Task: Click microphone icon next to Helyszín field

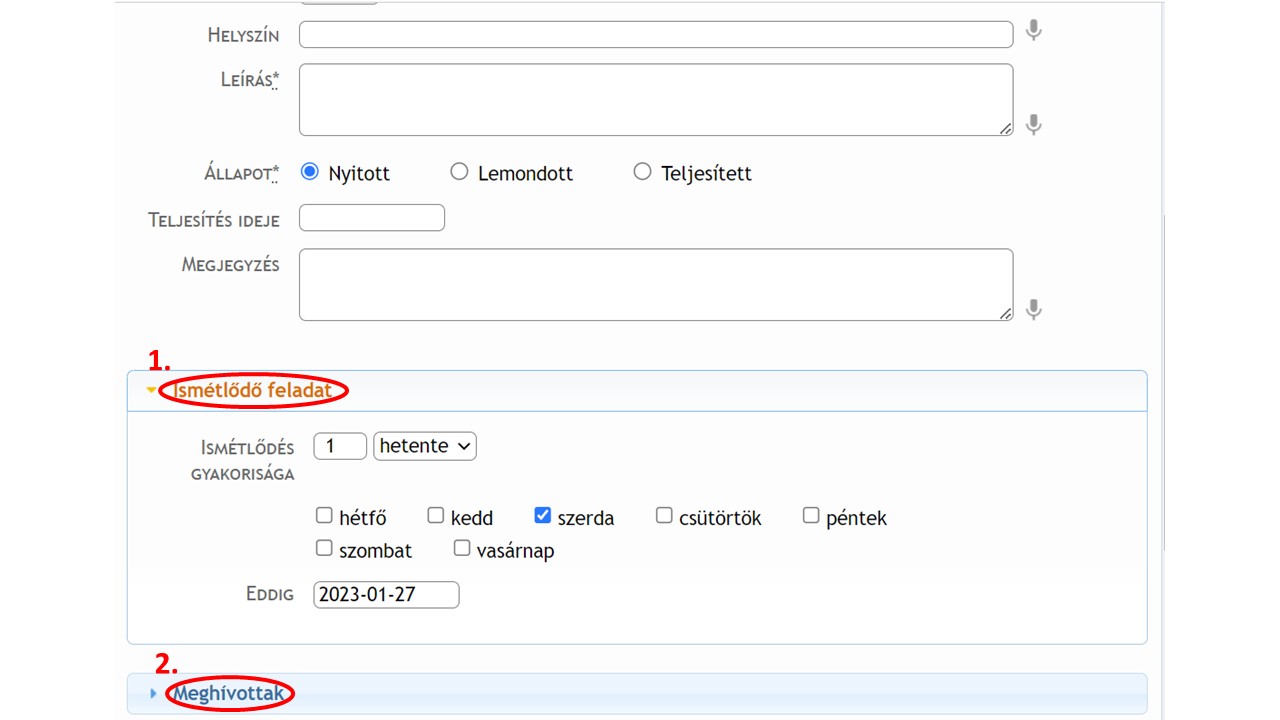Action: point(1034,31)
